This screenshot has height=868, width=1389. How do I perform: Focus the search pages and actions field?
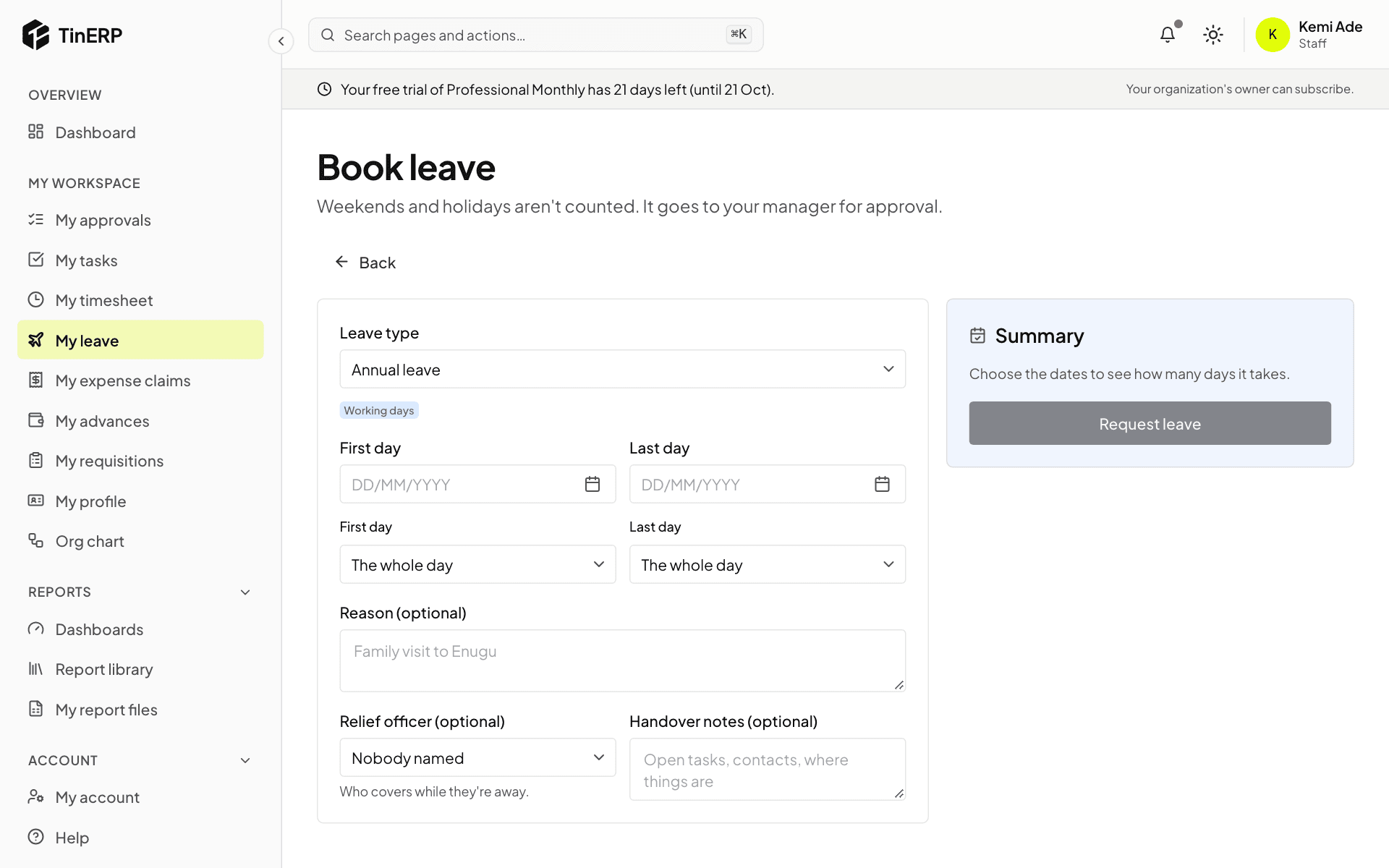[535, 35]
